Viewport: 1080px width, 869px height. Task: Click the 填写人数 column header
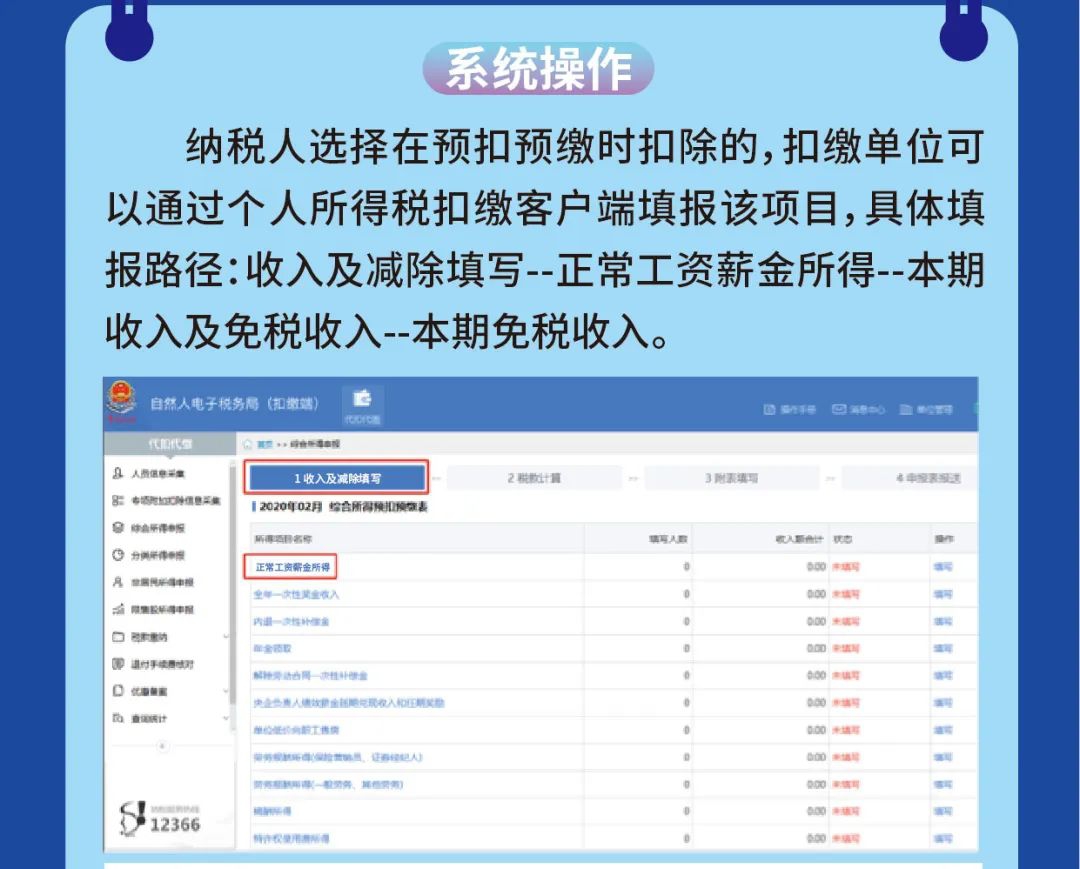pyautogui.click(x=668, y=539)
